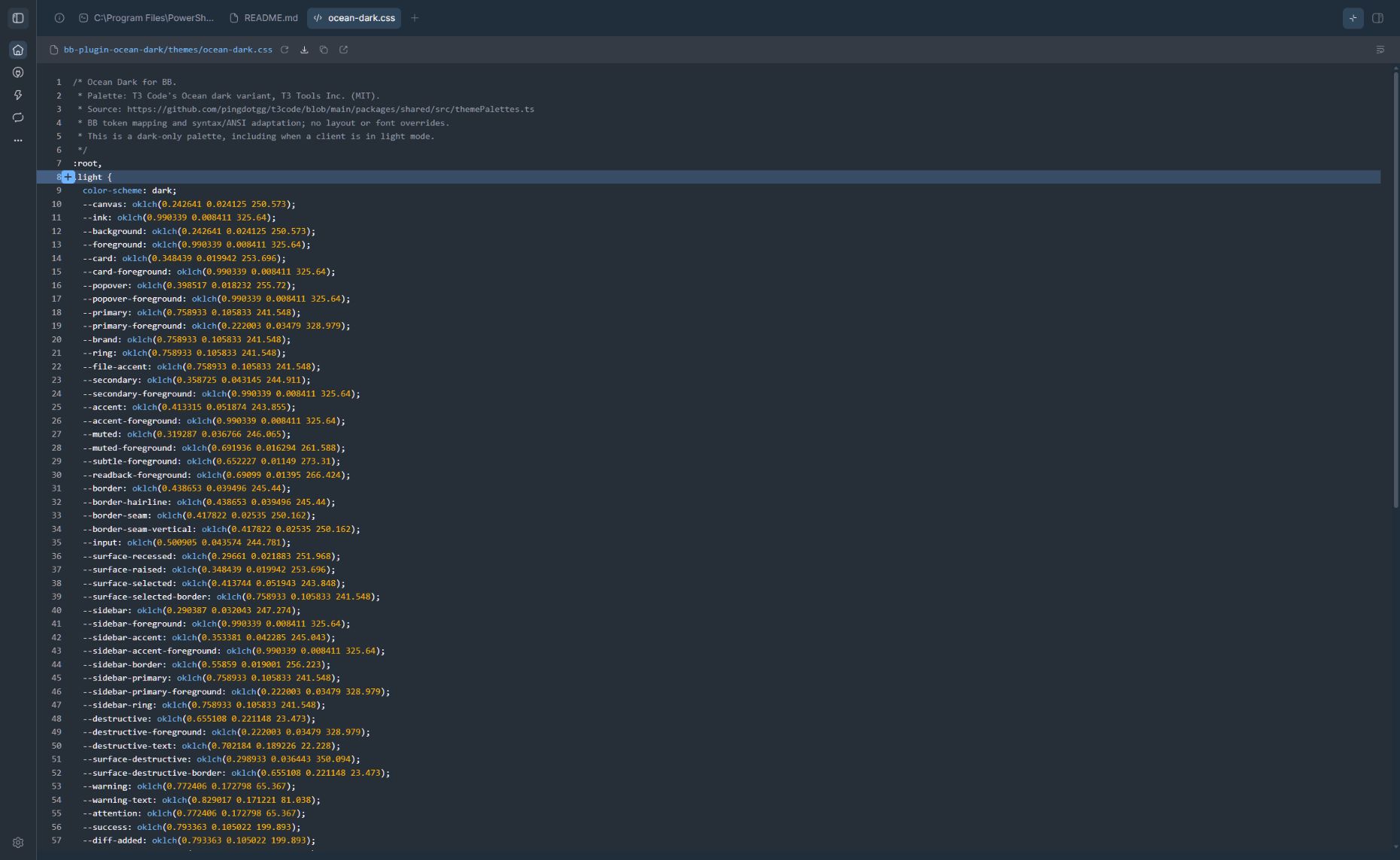Download the file using download icon
This screenshot has width=1400, height=860.
(x=304, y=50)
